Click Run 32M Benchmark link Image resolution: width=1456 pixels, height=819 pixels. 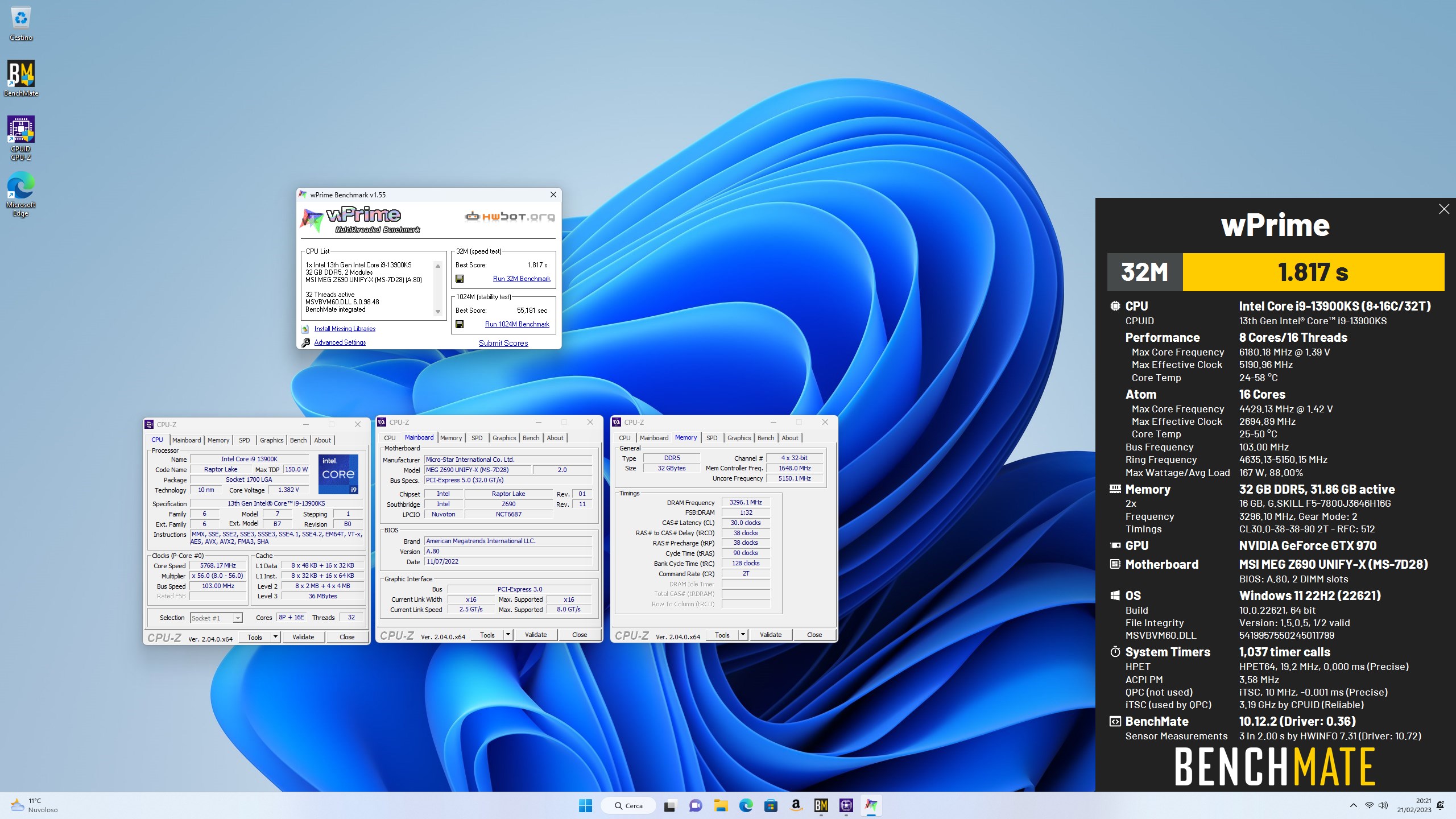[522, 279]
